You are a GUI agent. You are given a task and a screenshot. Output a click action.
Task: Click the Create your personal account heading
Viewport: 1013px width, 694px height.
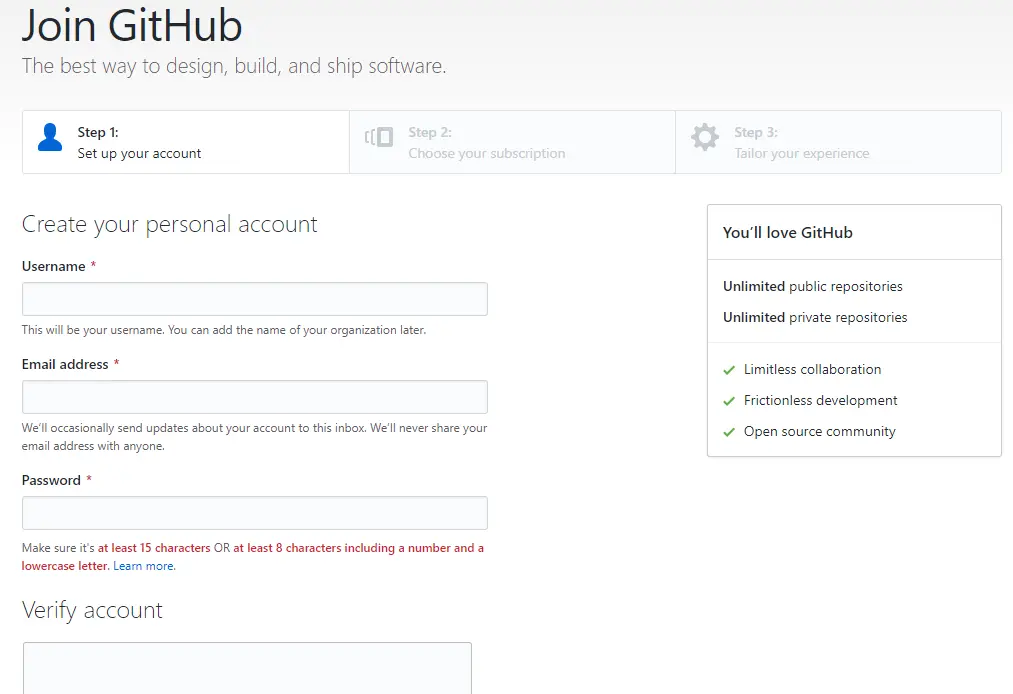(x=169, y=224)
